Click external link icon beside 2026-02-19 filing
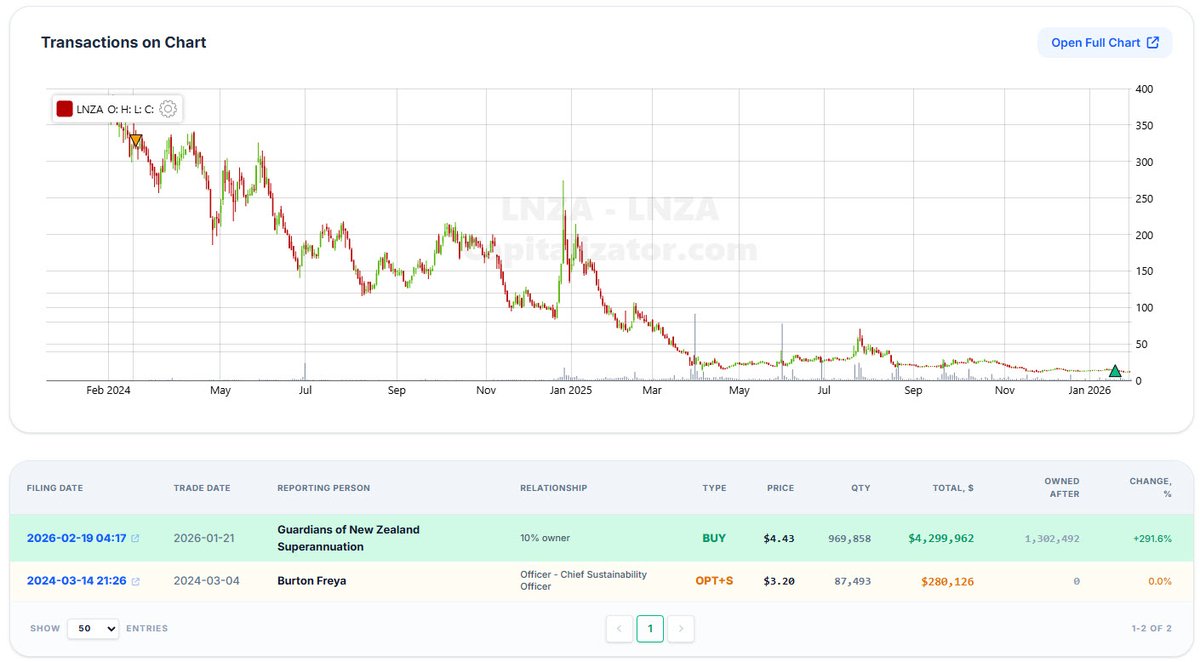Screen dimensions: 1200x662 click(x=136, y=538)
